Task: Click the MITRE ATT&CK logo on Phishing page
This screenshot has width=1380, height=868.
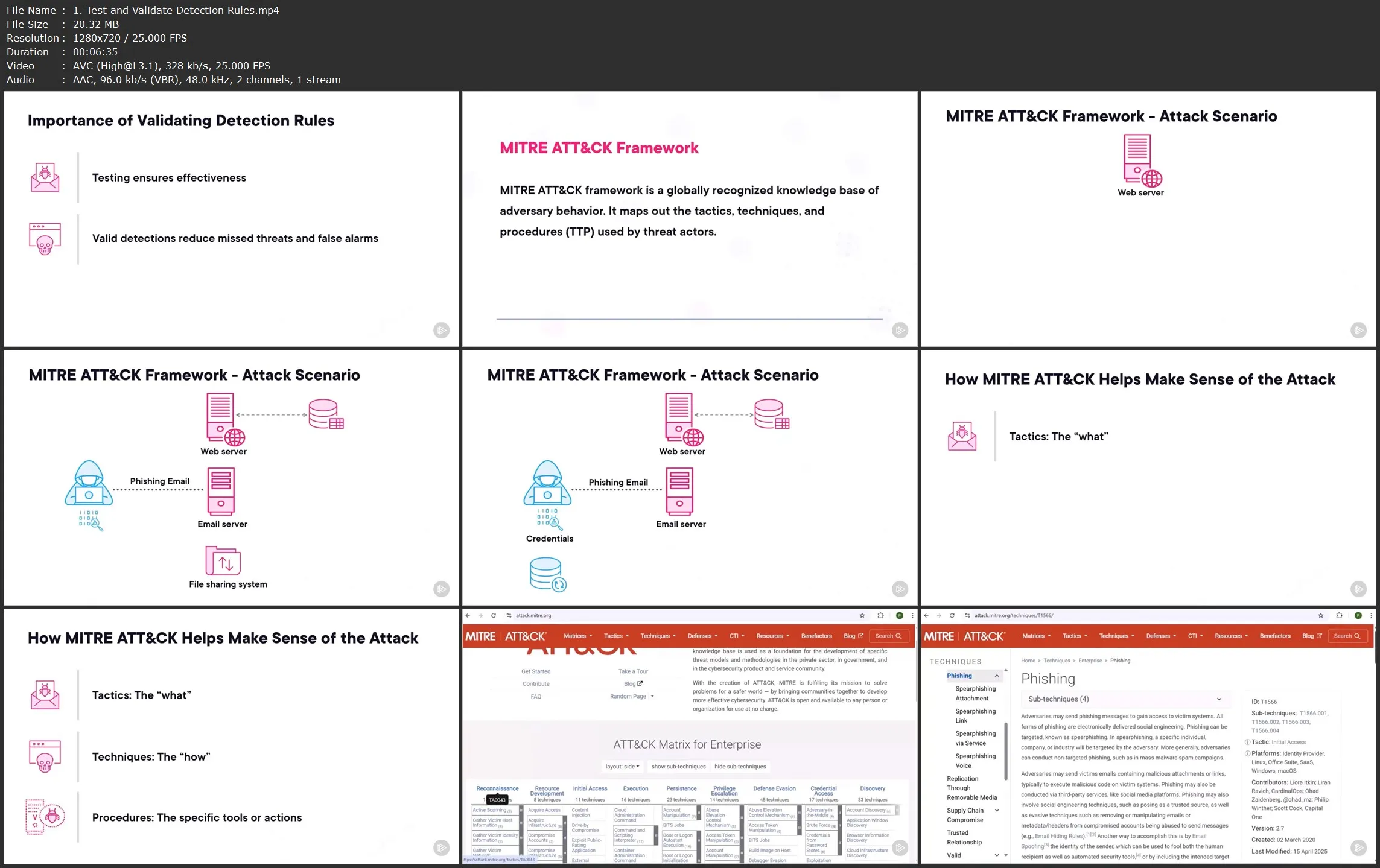Action: click(964, 636)
